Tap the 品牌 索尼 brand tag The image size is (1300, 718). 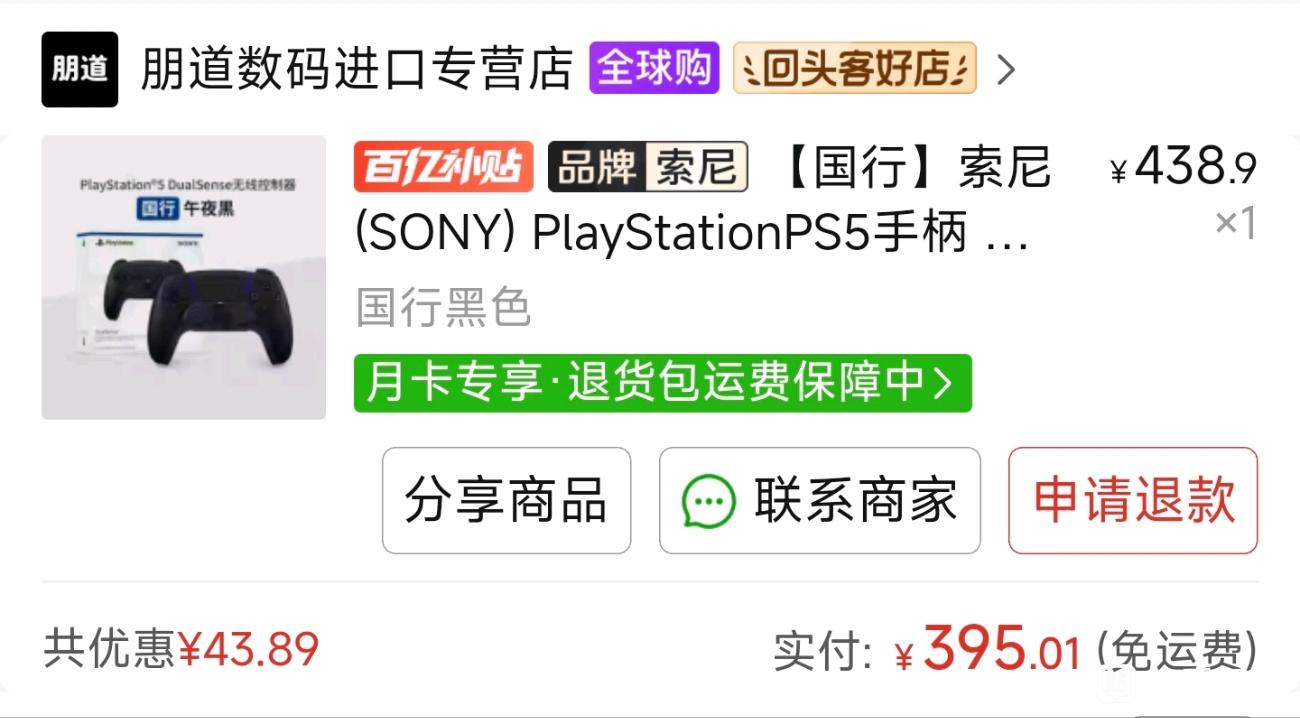[x=648, y=167]
